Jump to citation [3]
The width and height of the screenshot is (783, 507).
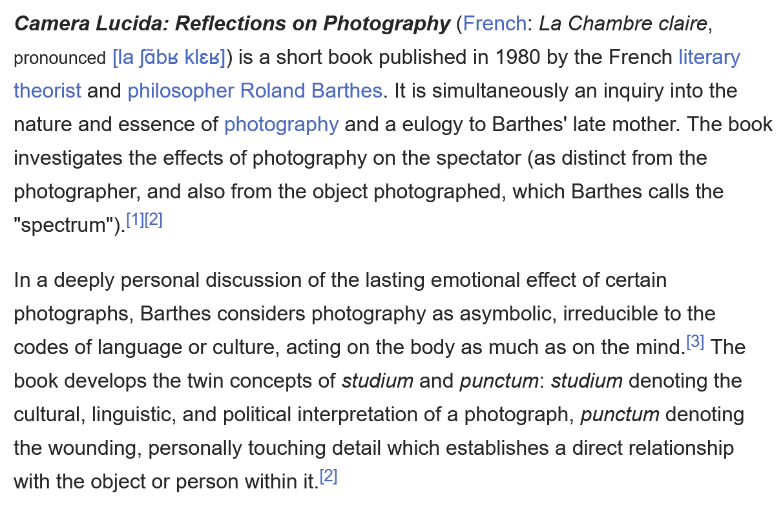(x=695, y=342)
